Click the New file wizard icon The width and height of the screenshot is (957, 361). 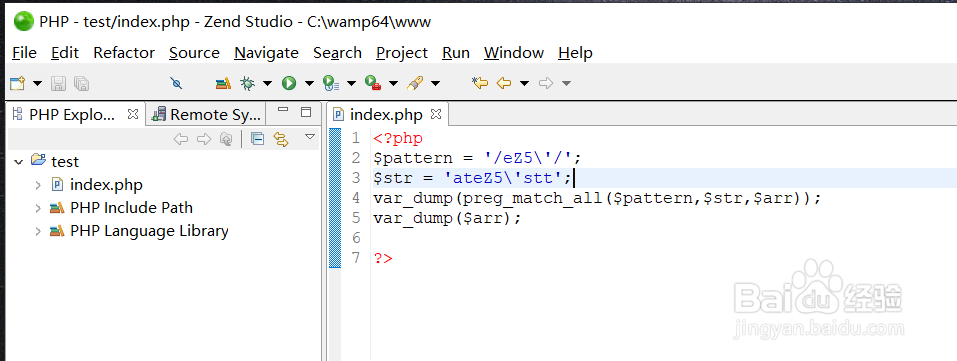coord(18,83)
